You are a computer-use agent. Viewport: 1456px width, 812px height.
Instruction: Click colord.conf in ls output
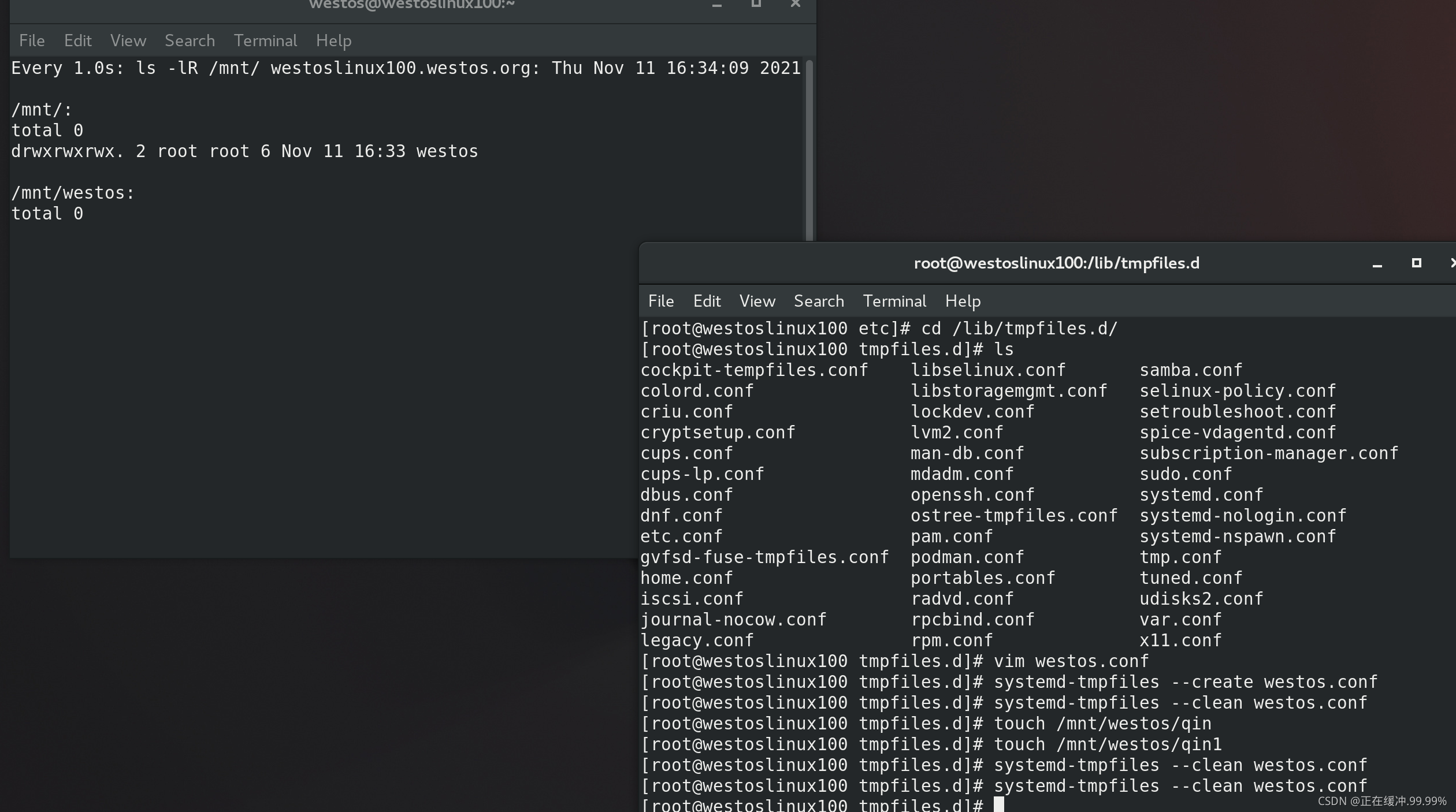697,391
